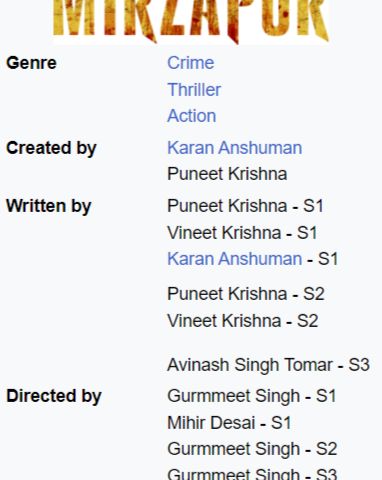The height and width of the screenshot is (480, 382).
Task: Click the Directed by label
Action: [54, 396]
